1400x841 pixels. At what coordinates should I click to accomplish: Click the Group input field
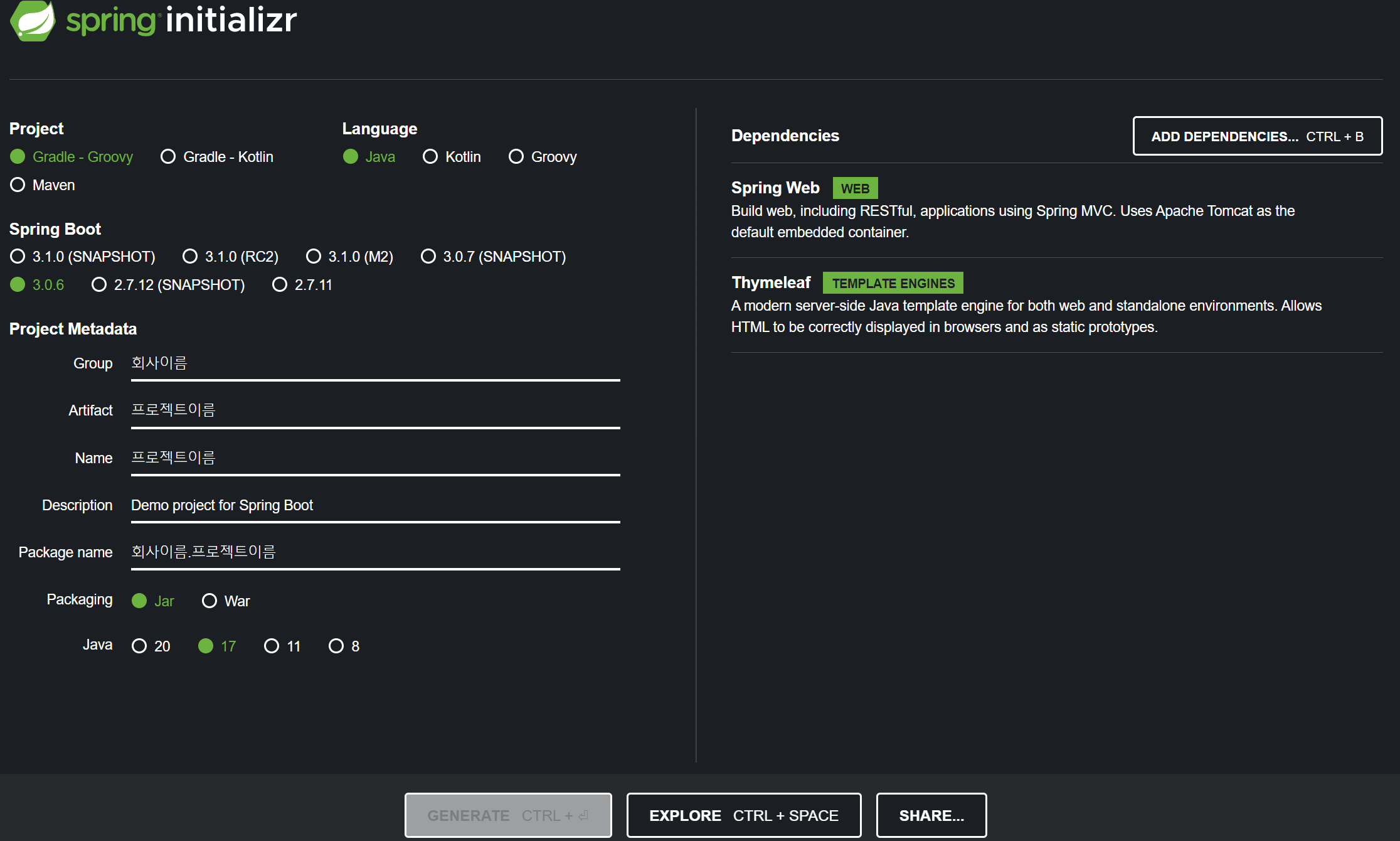point(375,364)
